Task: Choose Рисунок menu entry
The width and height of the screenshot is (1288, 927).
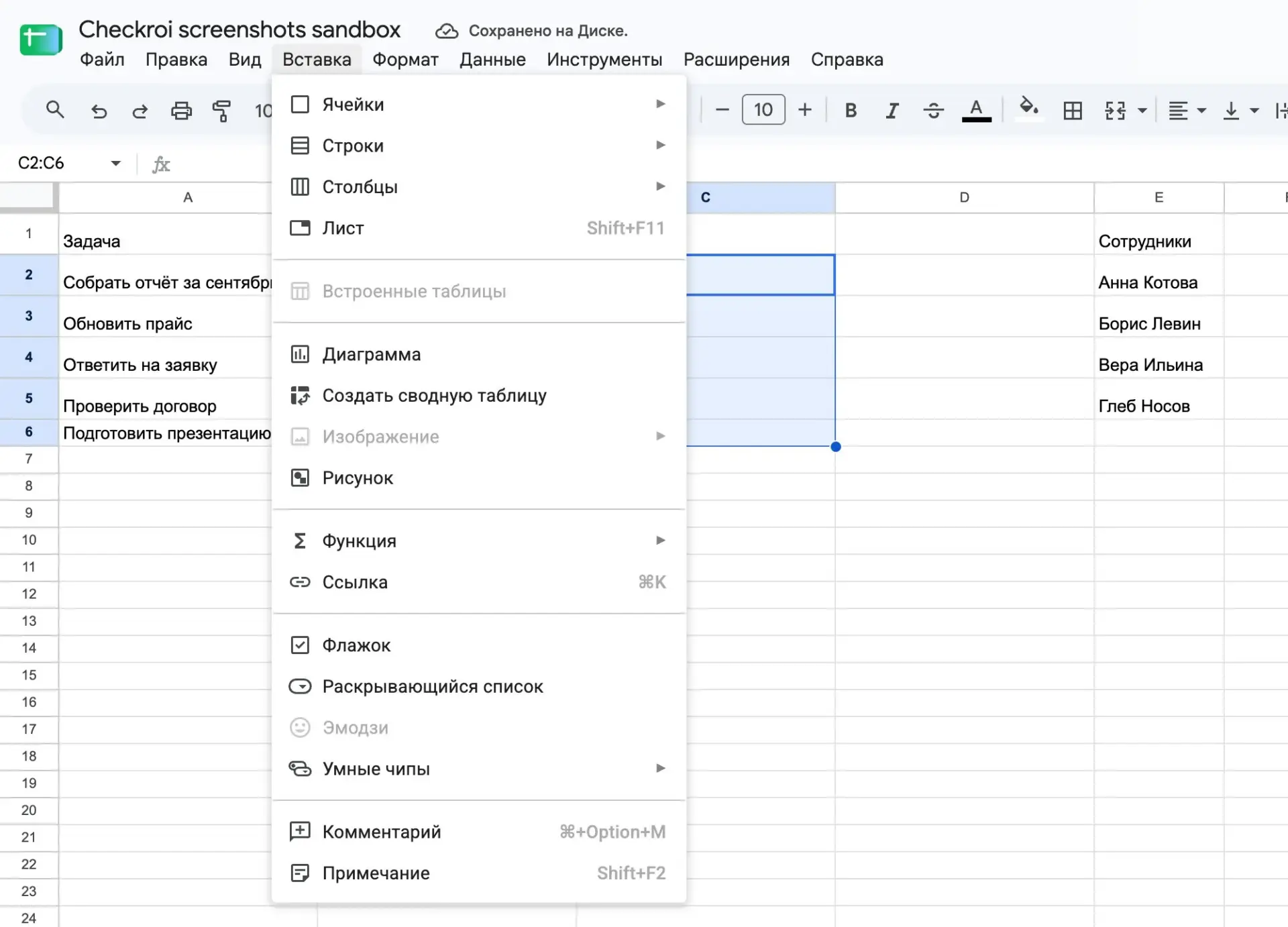Action: point(478,478)
